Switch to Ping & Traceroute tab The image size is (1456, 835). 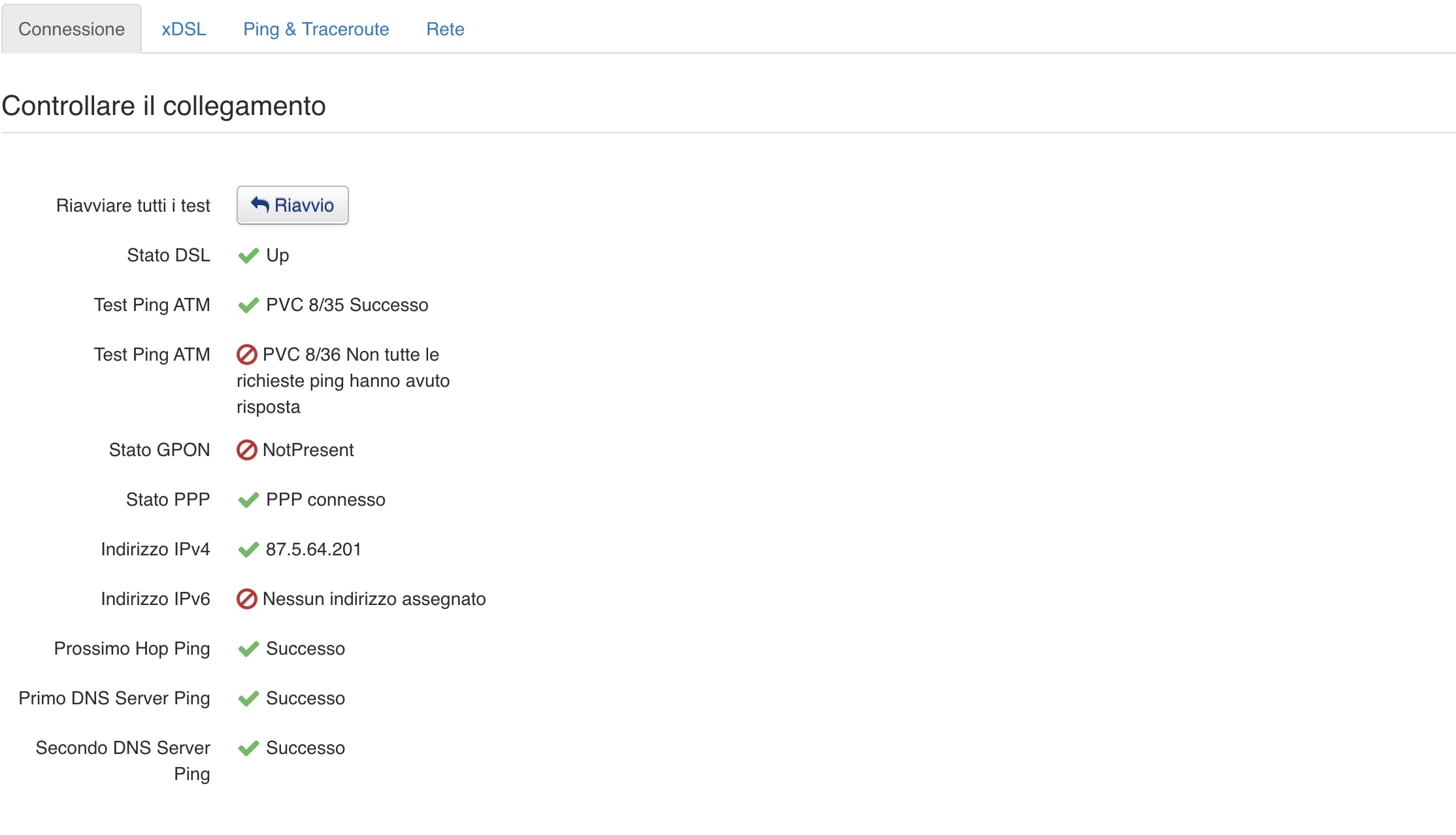pos(316,29)
